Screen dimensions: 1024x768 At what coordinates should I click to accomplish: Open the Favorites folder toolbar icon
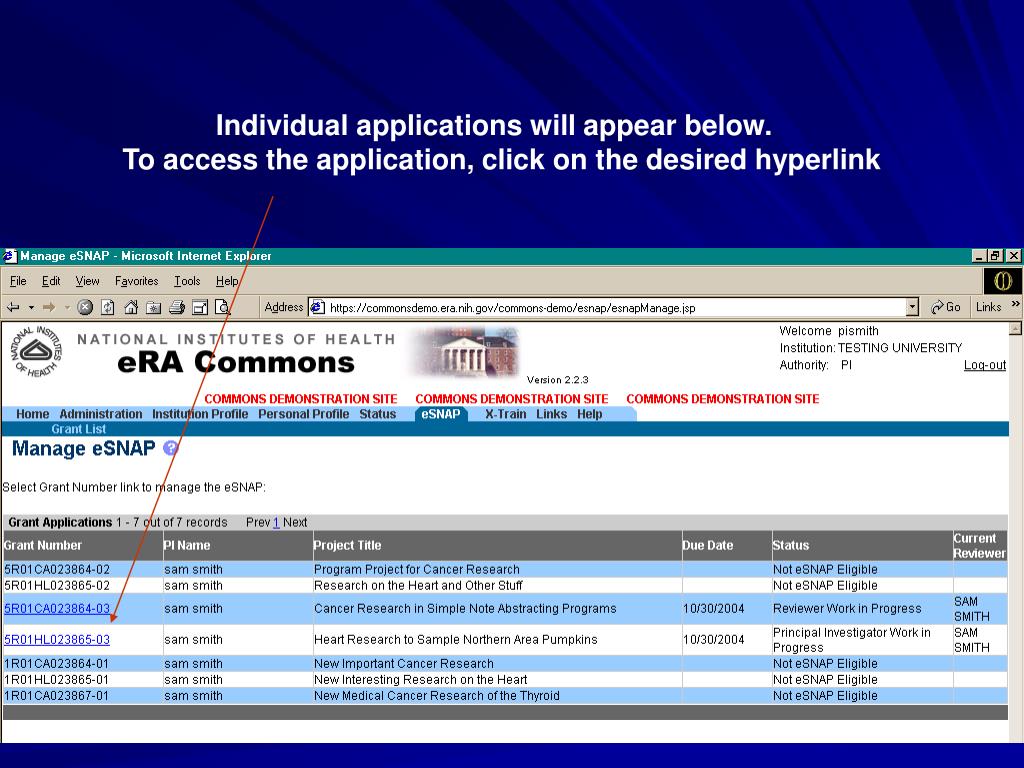(153, 308)
